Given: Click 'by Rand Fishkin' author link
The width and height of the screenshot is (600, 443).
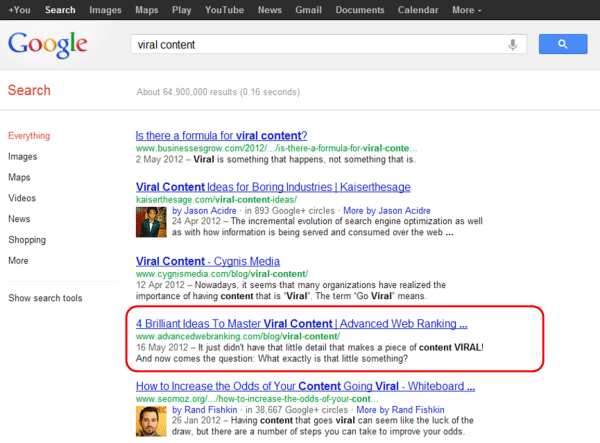Looking at the screenshot, I should [205, 410].
